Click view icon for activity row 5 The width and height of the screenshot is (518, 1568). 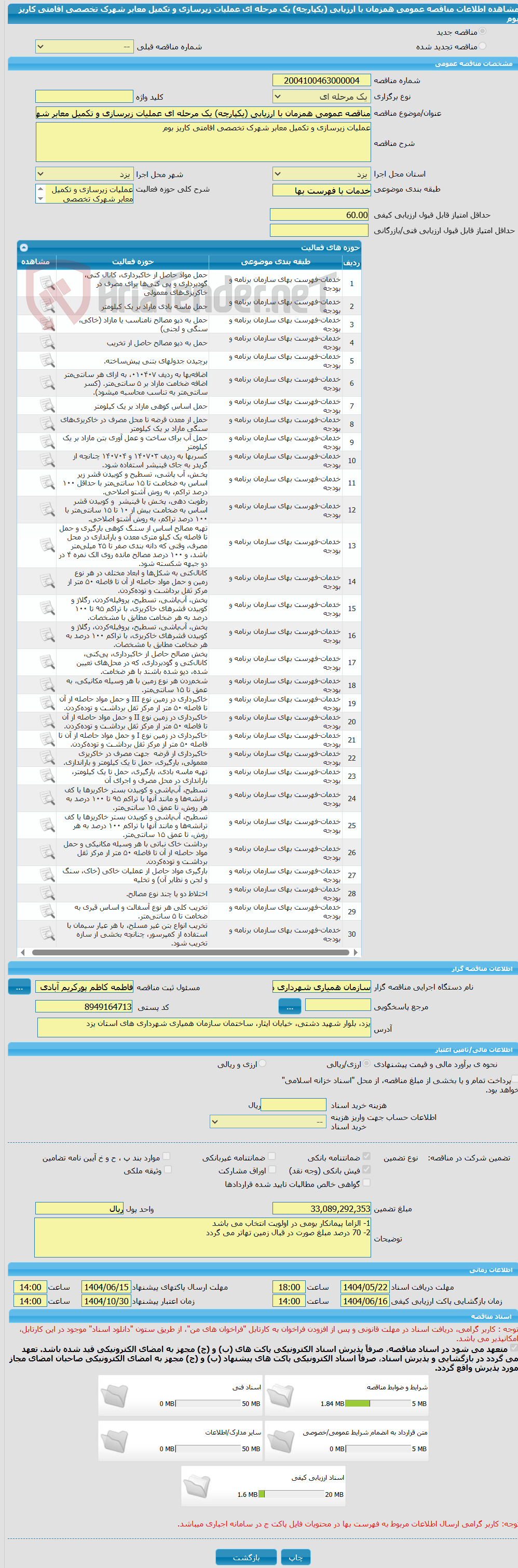point(47,360)
